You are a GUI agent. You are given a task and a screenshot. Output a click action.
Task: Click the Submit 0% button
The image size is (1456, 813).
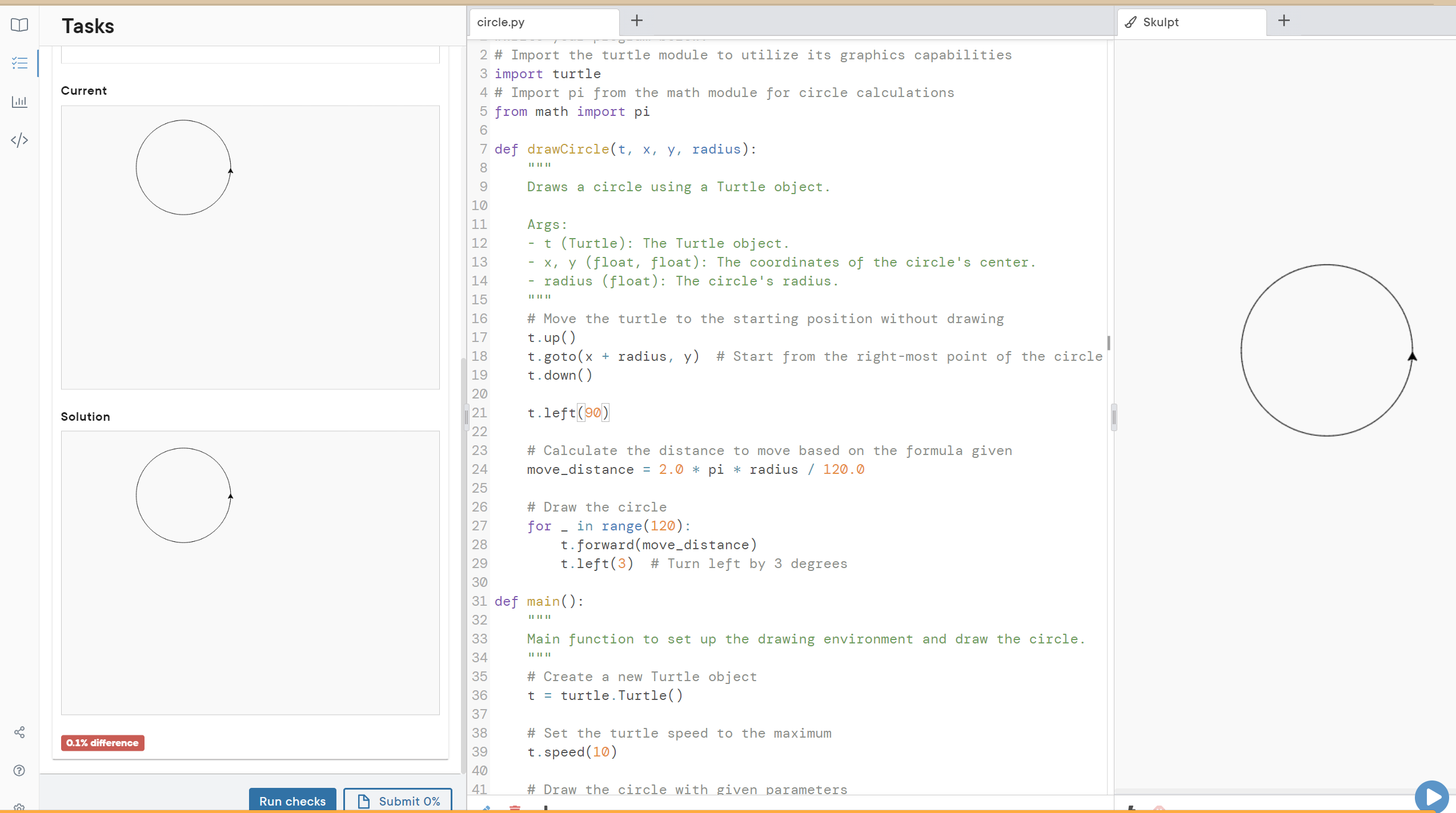pyautogui.click(x=398, y=800)
